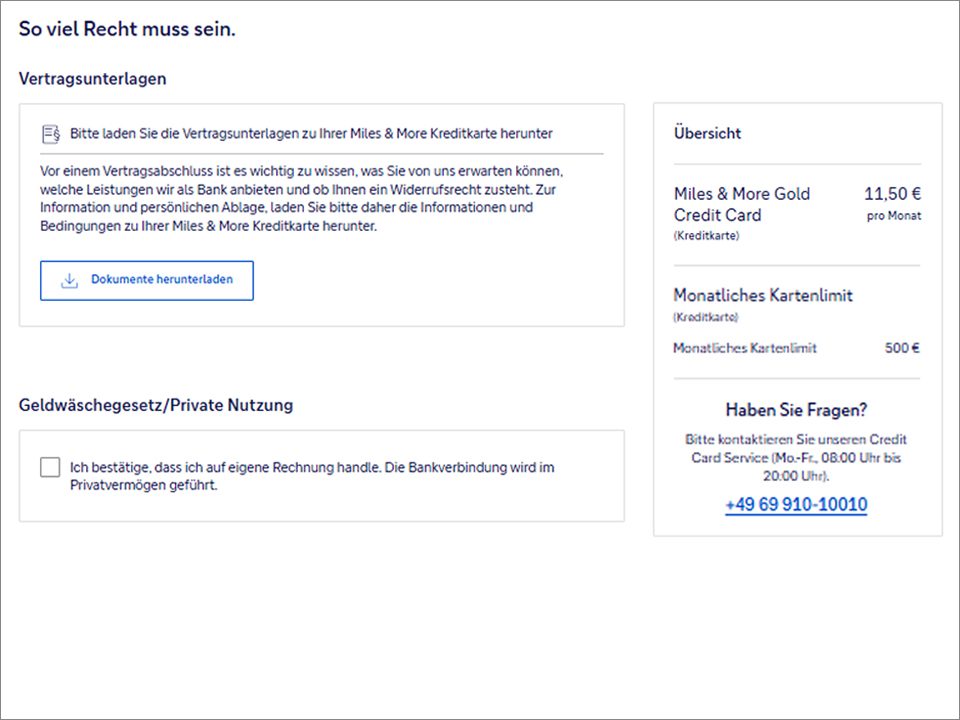The height and width of the screenshot is (720, 960).
Task: Click the large Monatliches Kartenlimit heading
Action: [762, 296]
